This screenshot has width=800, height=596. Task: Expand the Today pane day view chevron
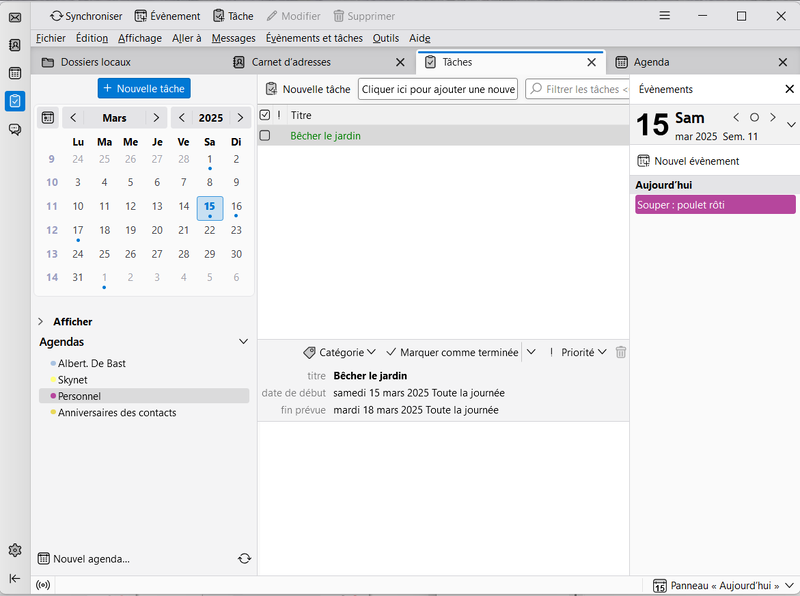click(791, 124)
